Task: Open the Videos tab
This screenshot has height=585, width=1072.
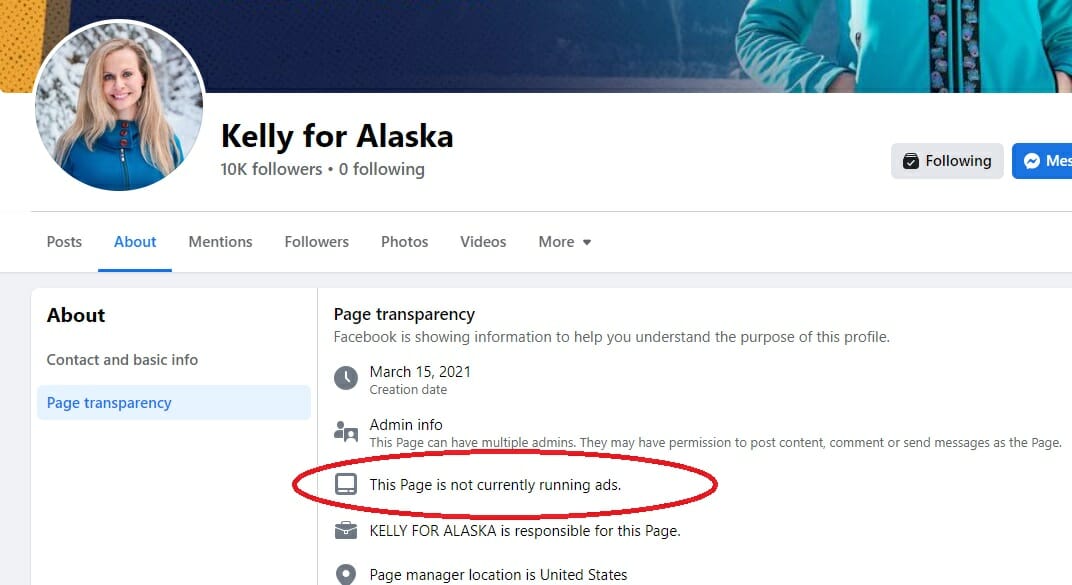Action: [x=483, y=242]
